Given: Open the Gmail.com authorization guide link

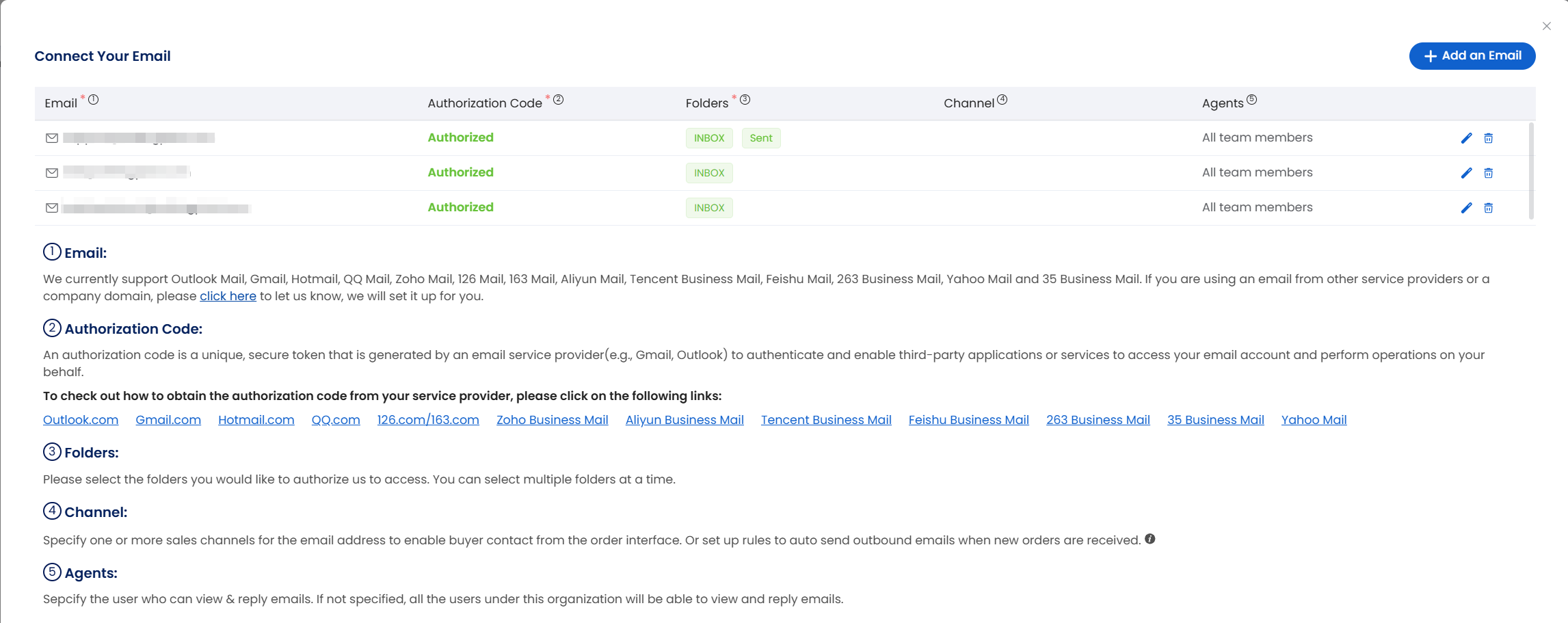Looking at the screenshot, I should click(x=168, y=420).
